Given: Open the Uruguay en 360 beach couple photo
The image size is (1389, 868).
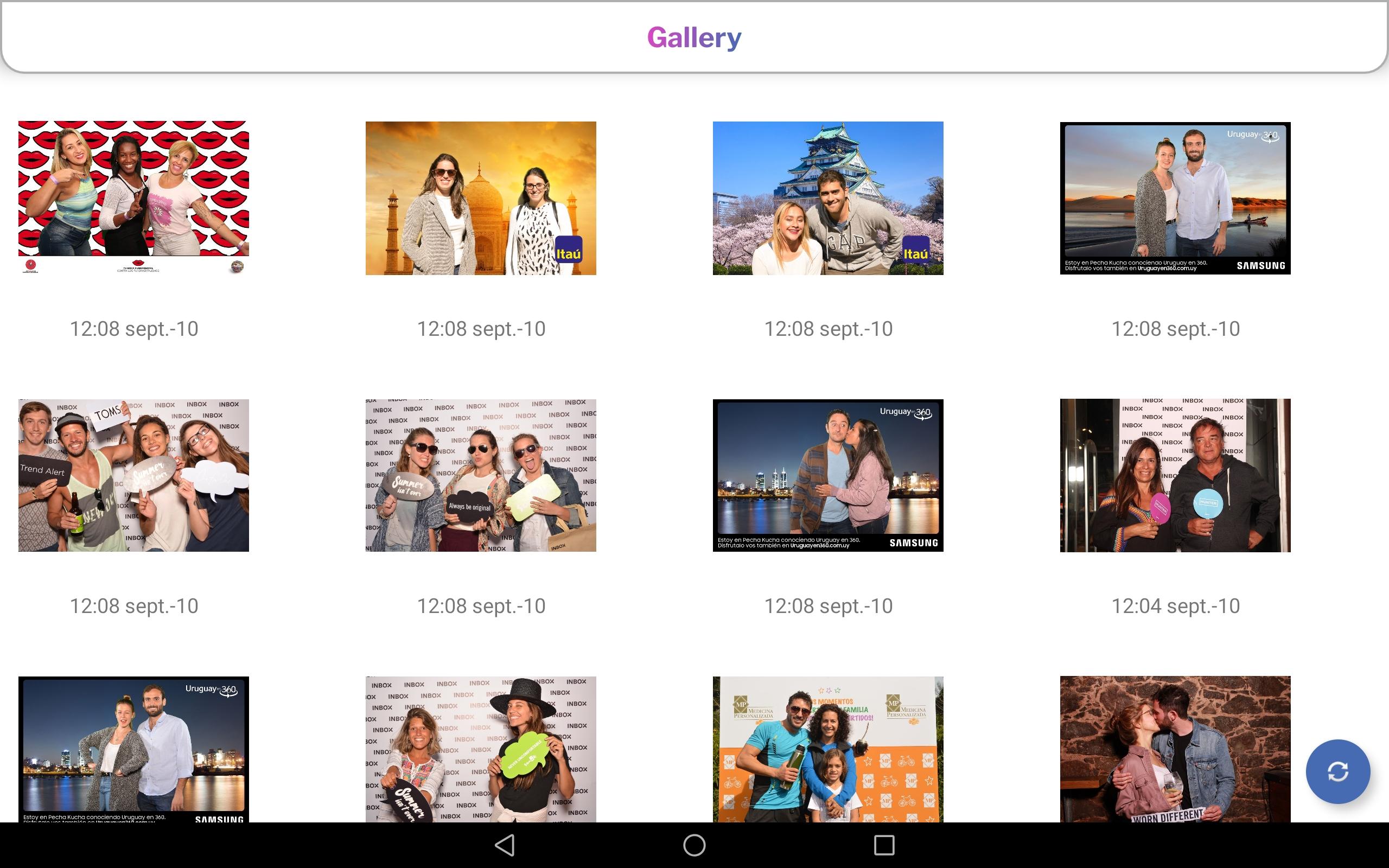Looking at the screenshot, I should tap(1175, 198).
